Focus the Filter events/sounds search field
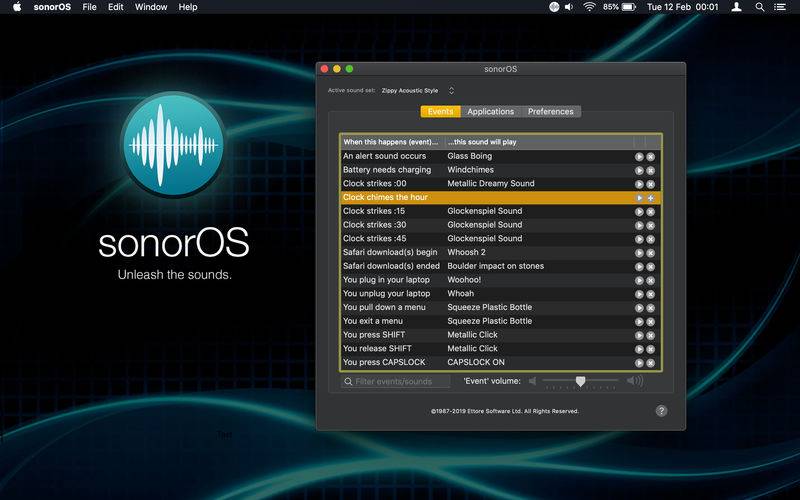The image size is (800, 500). click(395, 382)
